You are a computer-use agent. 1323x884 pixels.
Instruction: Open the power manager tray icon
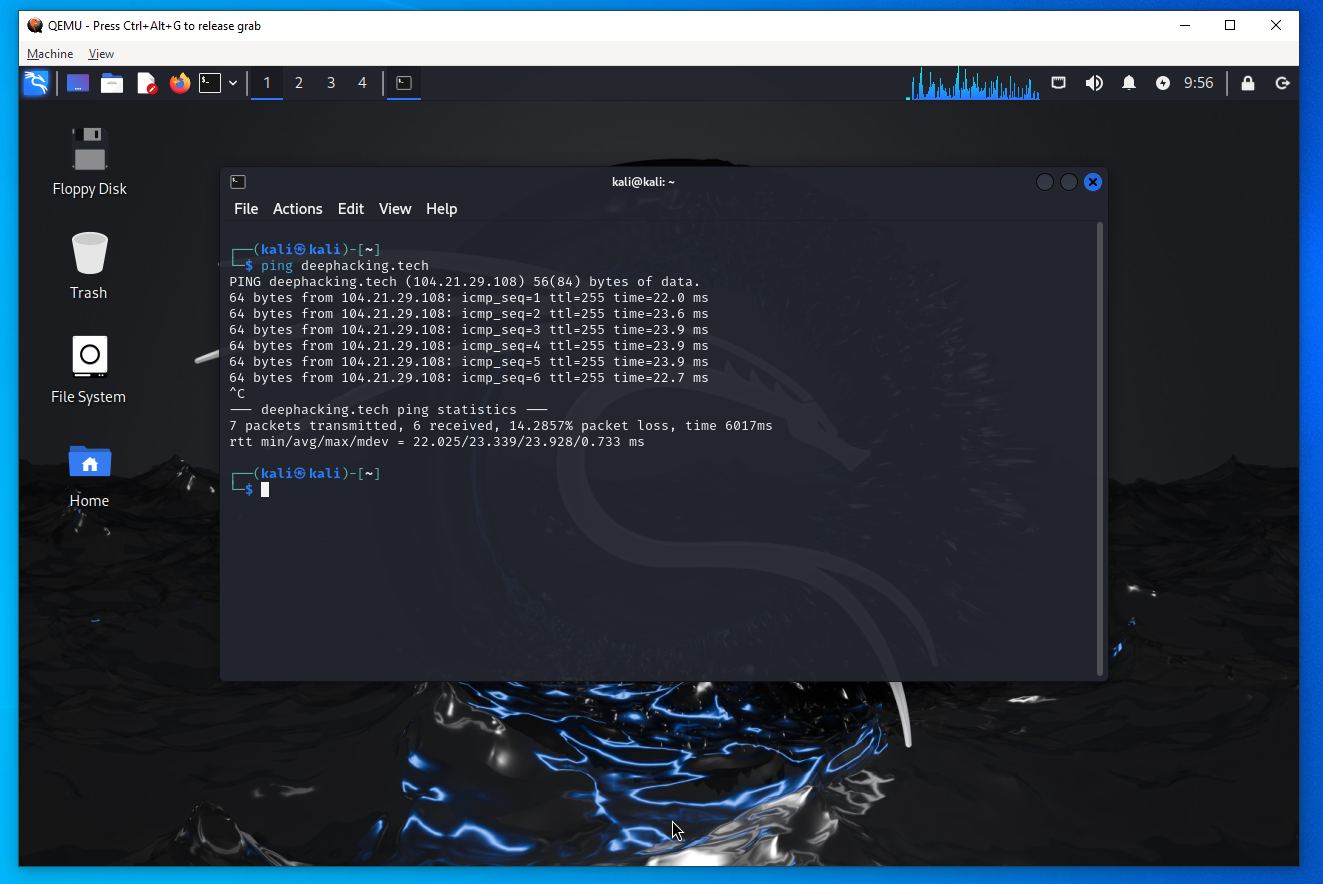(x=1162, y=83)
